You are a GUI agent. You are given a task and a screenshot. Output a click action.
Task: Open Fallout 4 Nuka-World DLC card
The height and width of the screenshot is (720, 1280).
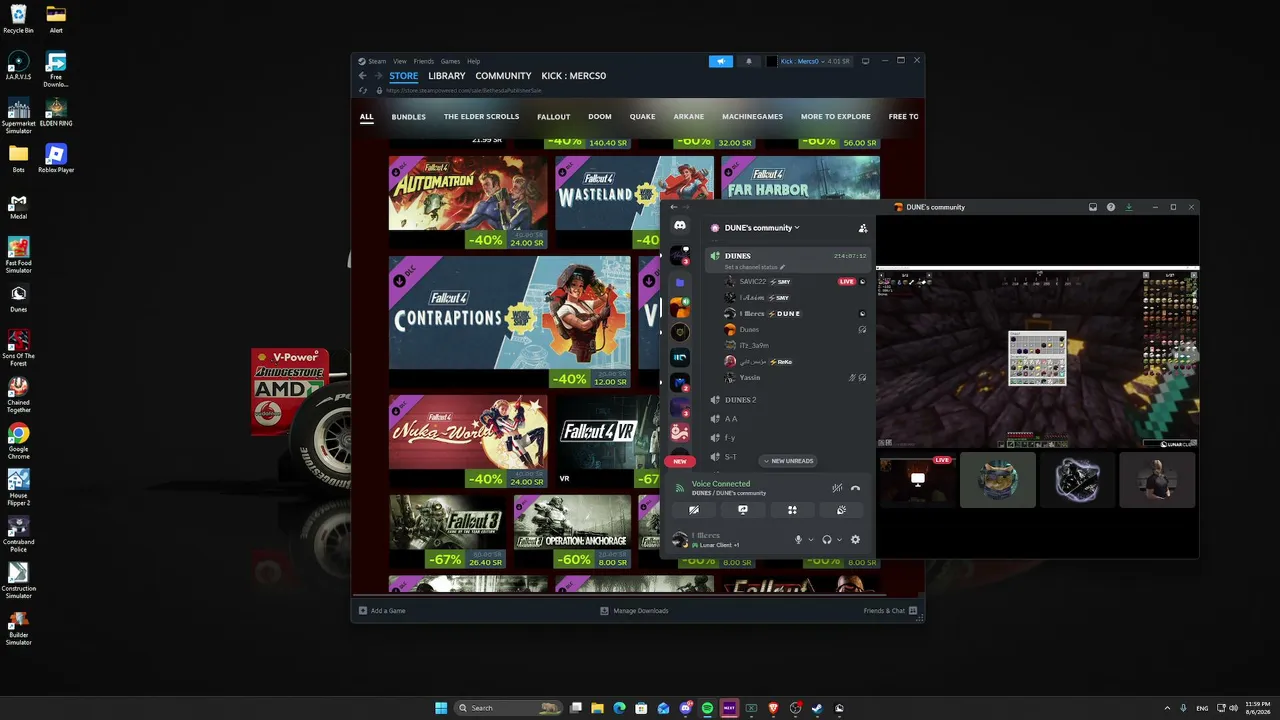pos(468,441)
